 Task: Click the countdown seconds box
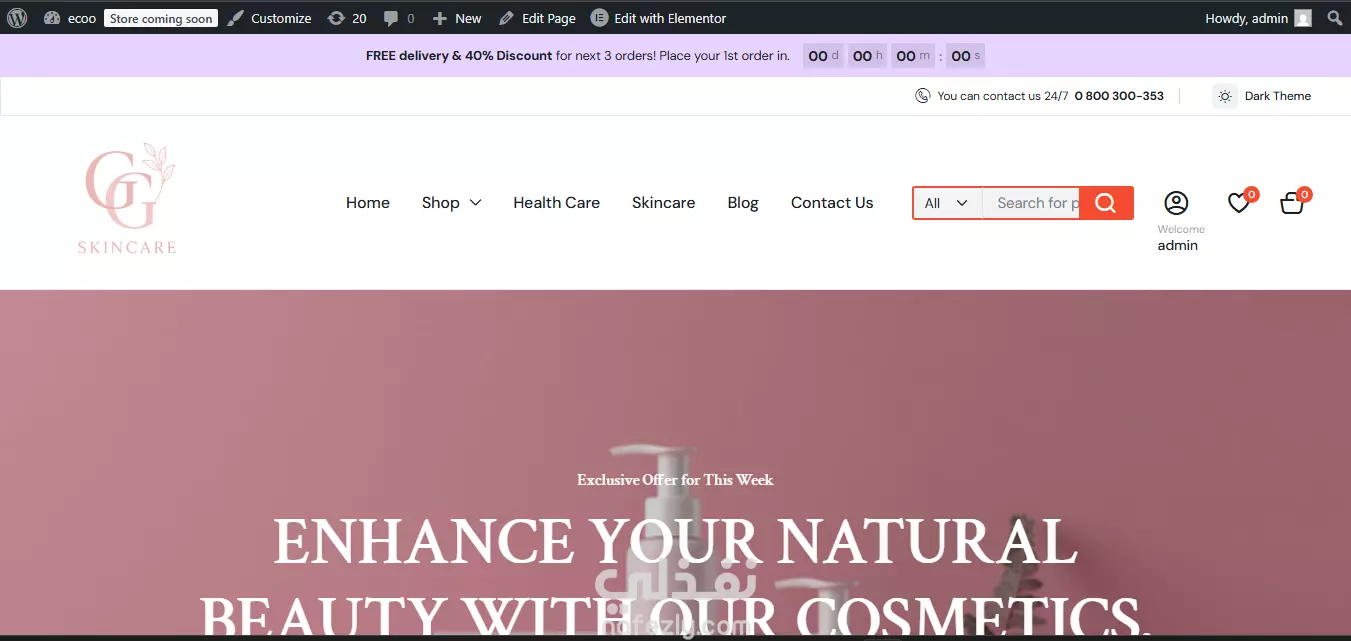coord(966,56)
